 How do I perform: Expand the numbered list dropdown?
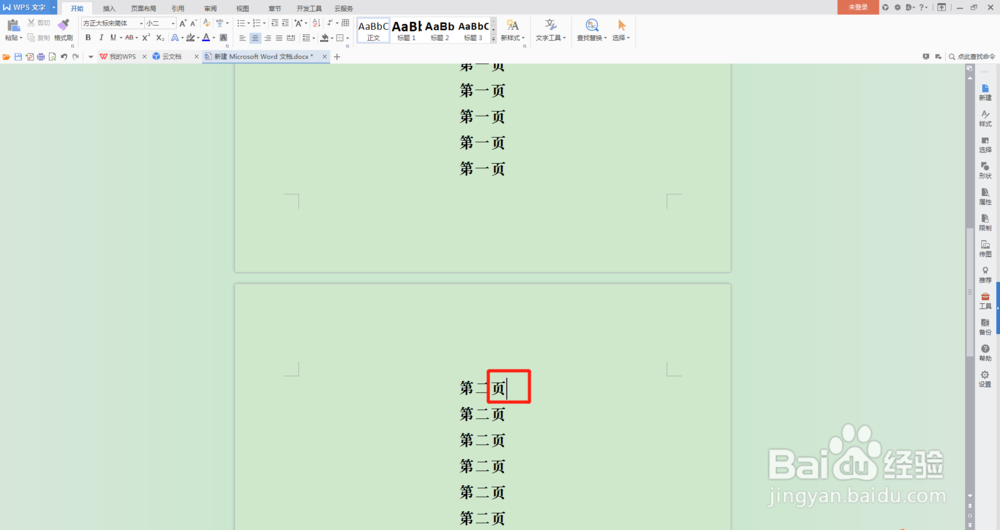click(x=265, y=24)
